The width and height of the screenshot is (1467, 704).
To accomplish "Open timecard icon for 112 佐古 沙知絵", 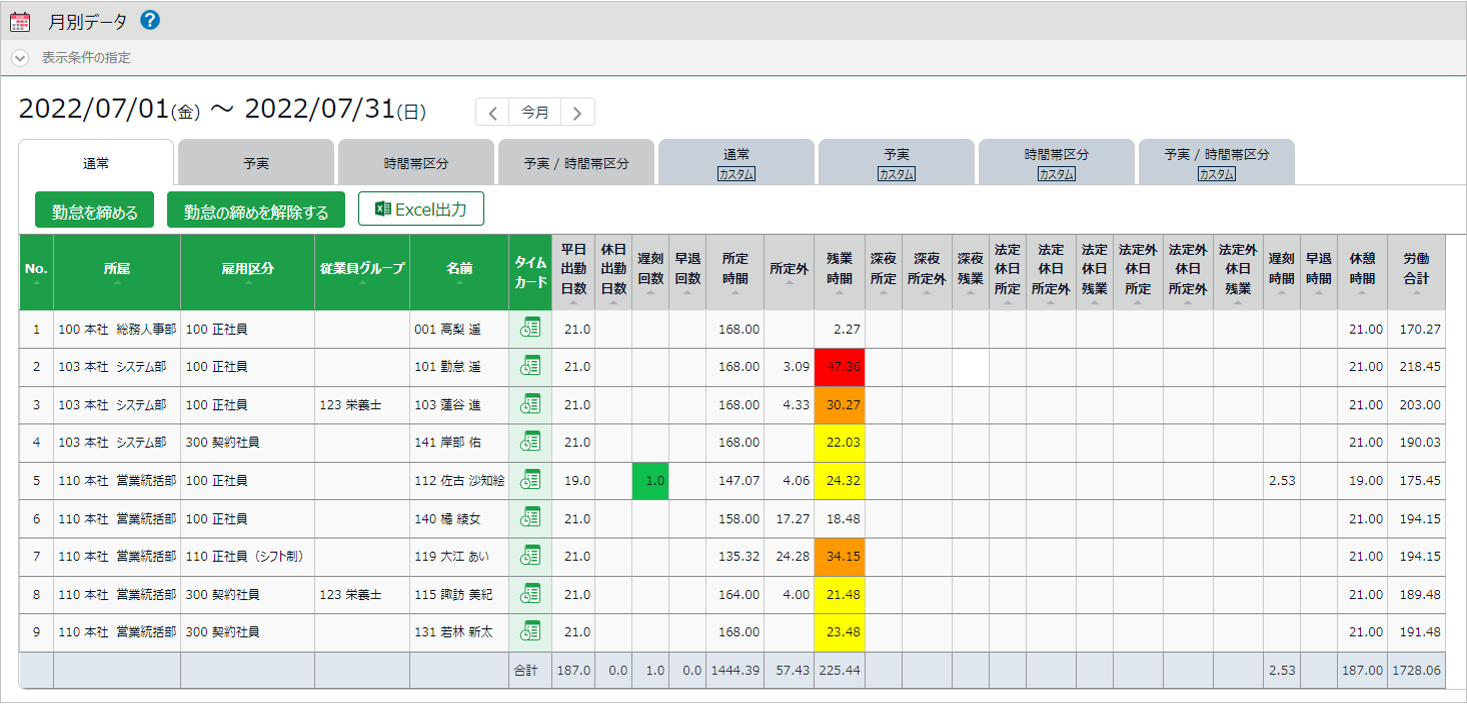I will [x=530, y=480].
